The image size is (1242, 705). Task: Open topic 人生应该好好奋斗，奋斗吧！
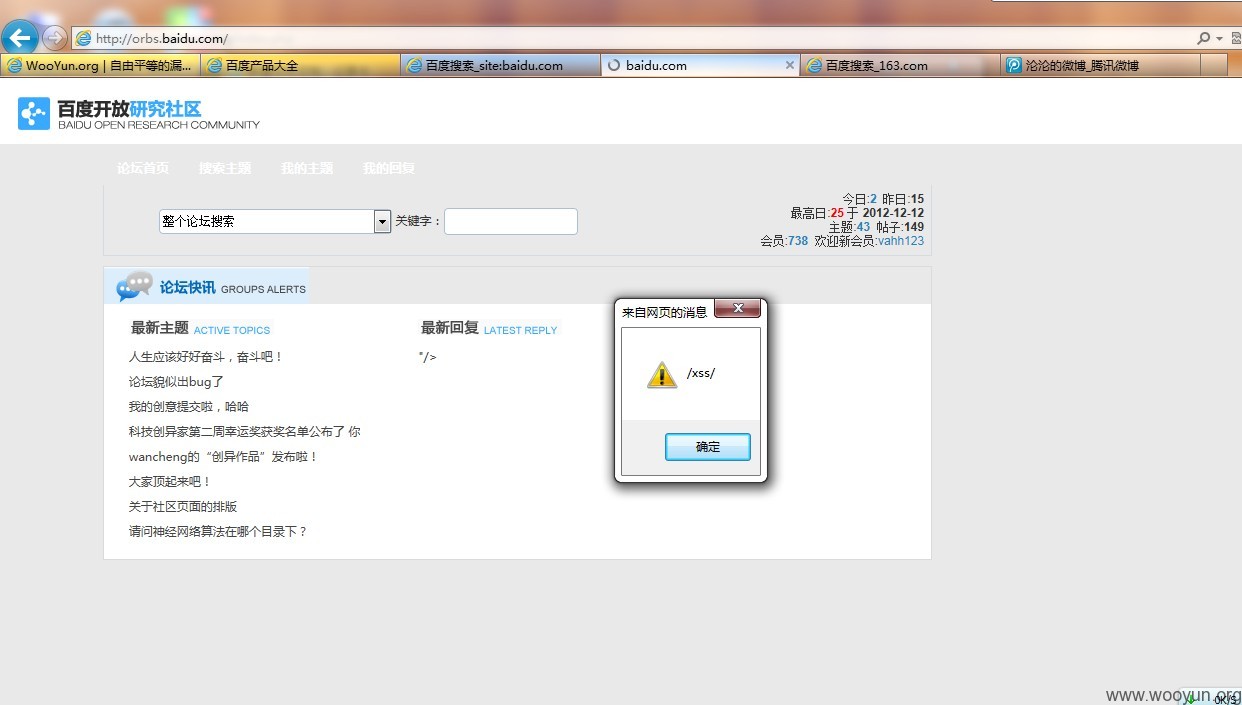pos(206,357)
